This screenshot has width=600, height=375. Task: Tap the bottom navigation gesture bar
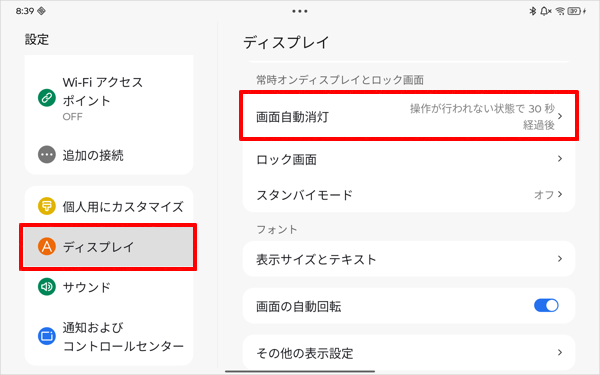click(300, 371)
